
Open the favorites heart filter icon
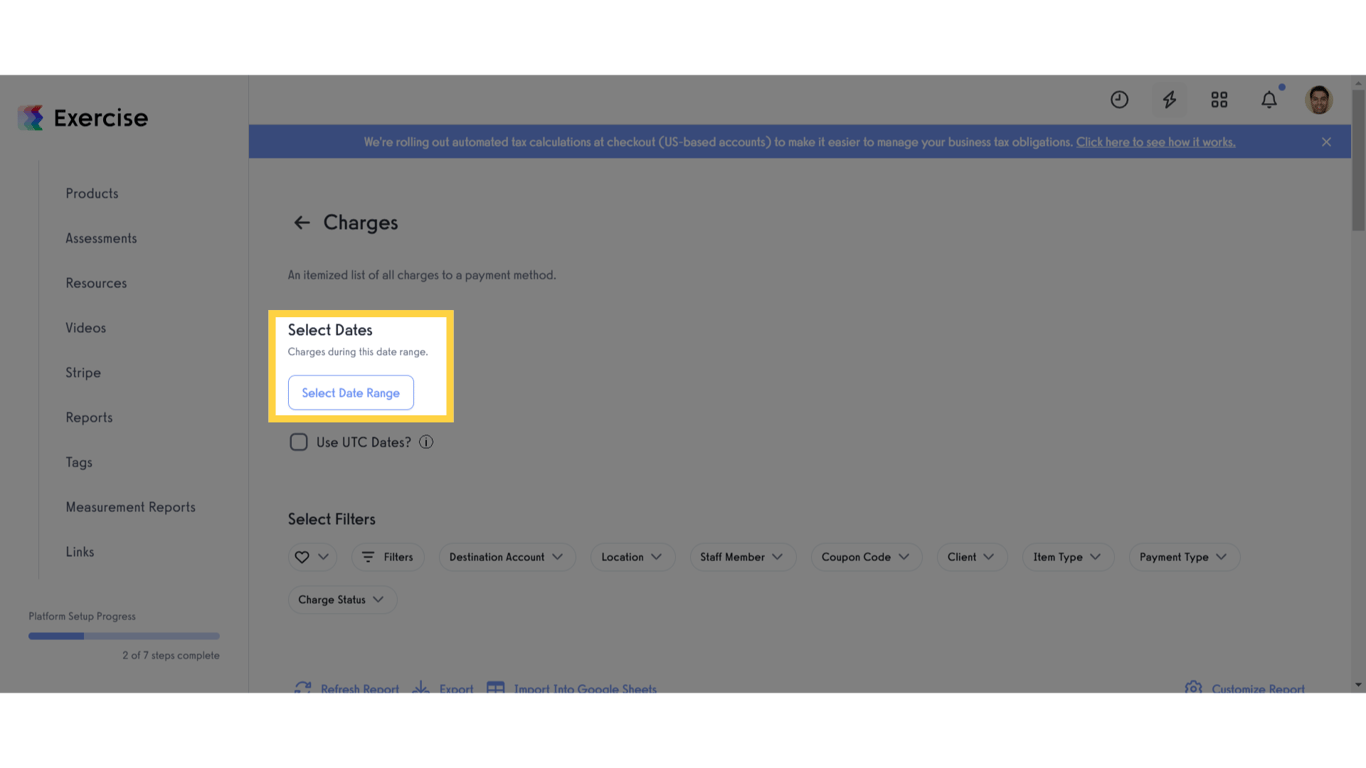(x=312, y=557)
